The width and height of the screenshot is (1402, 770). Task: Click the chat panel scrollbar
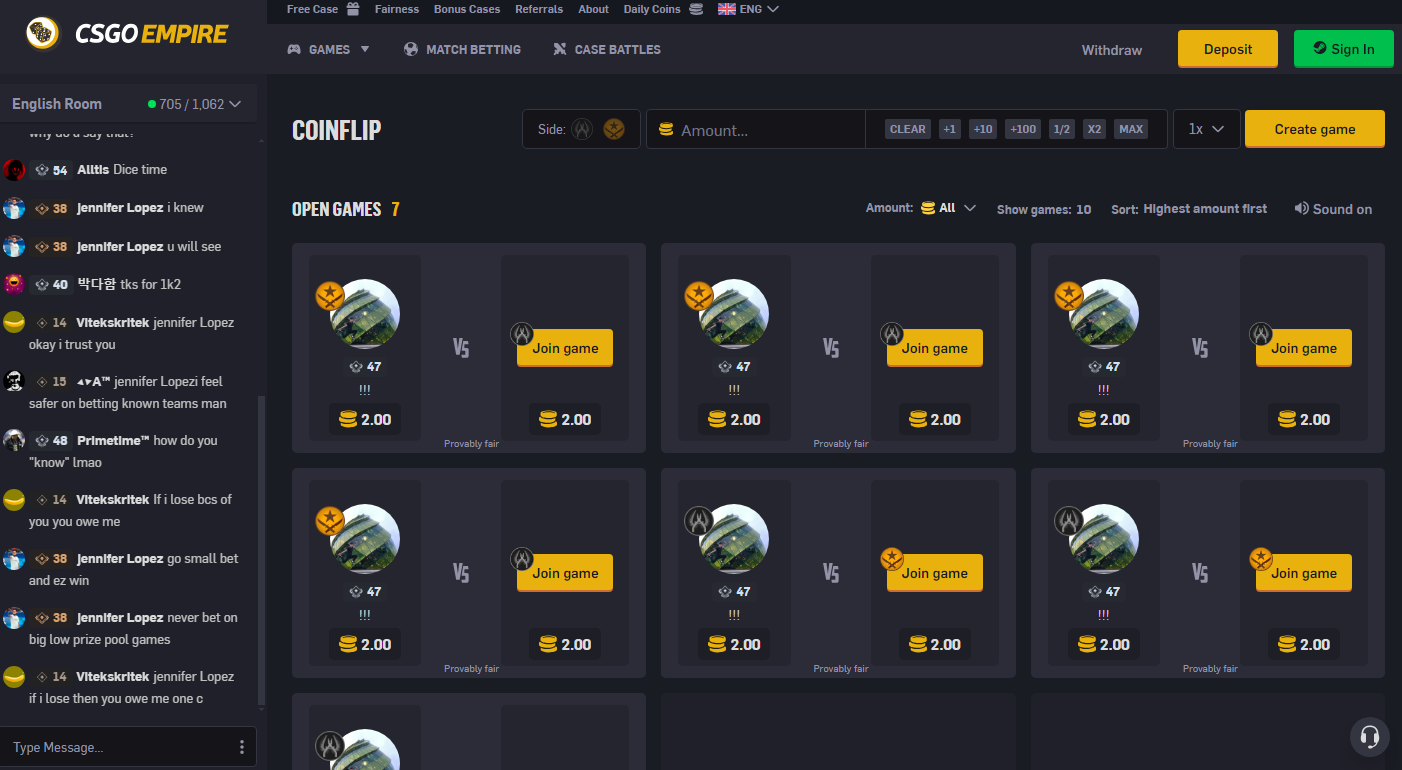click(x=262, y=550)
